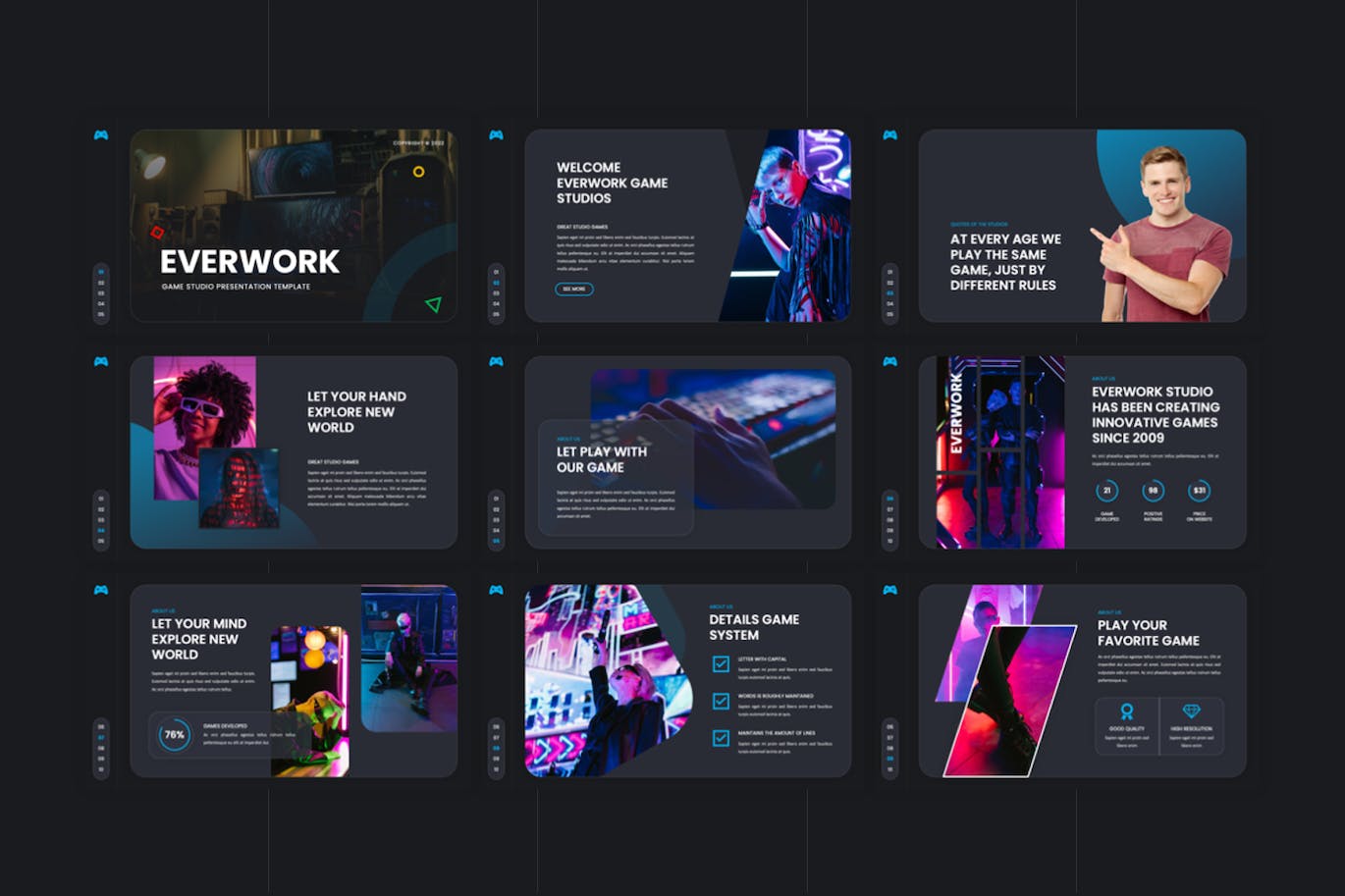
Task: Click the gamepad icon by the quote slide
Action: pyautogui.click(x=890, y=136)
